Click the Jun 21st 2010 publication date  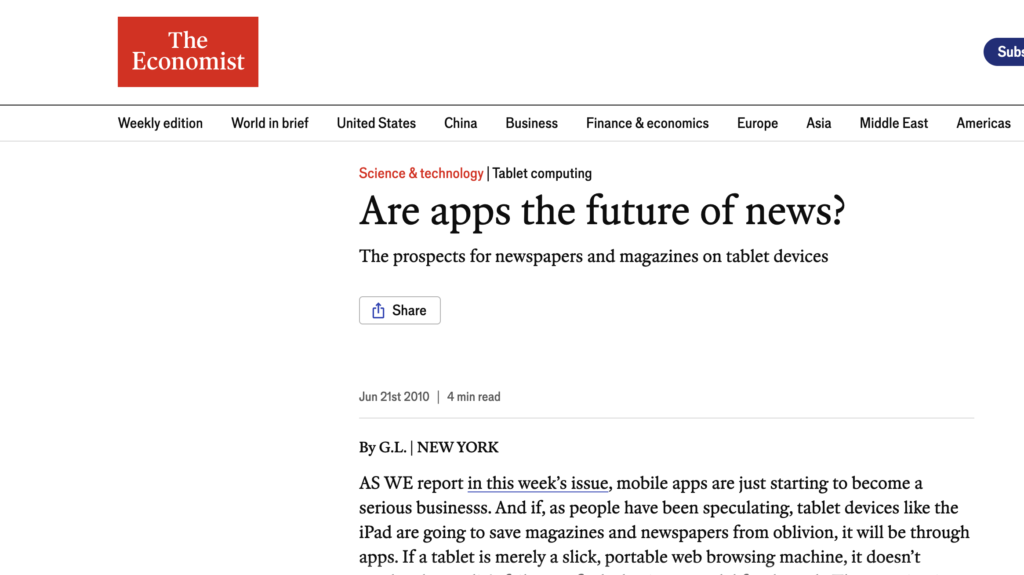click(394, 397)
